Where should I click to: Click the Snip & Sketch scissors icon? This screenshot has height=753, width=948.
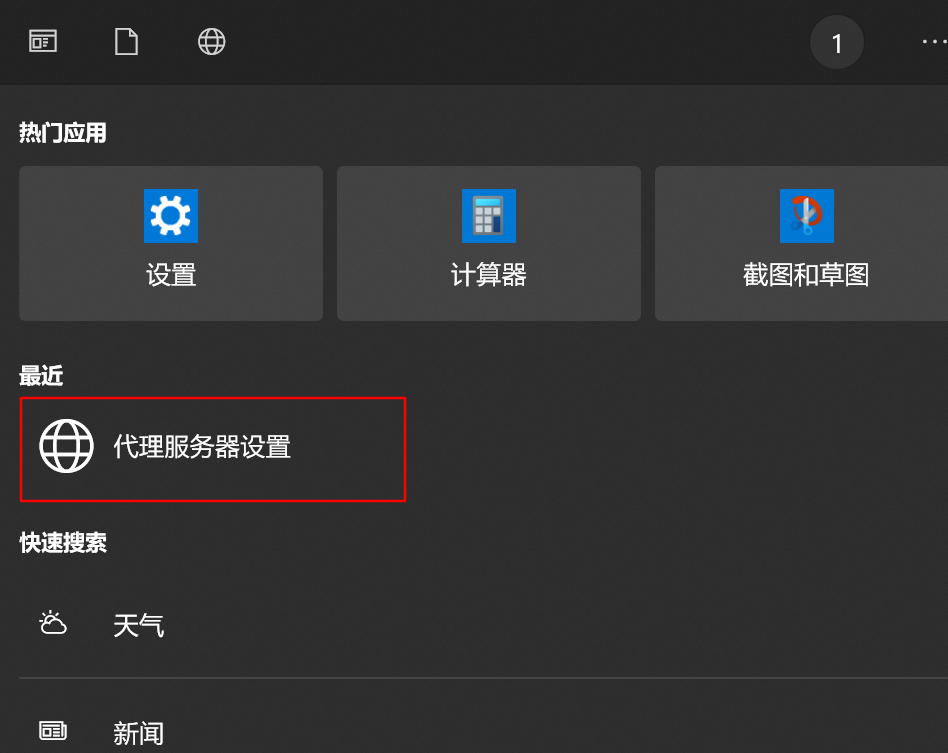point(807,216)
